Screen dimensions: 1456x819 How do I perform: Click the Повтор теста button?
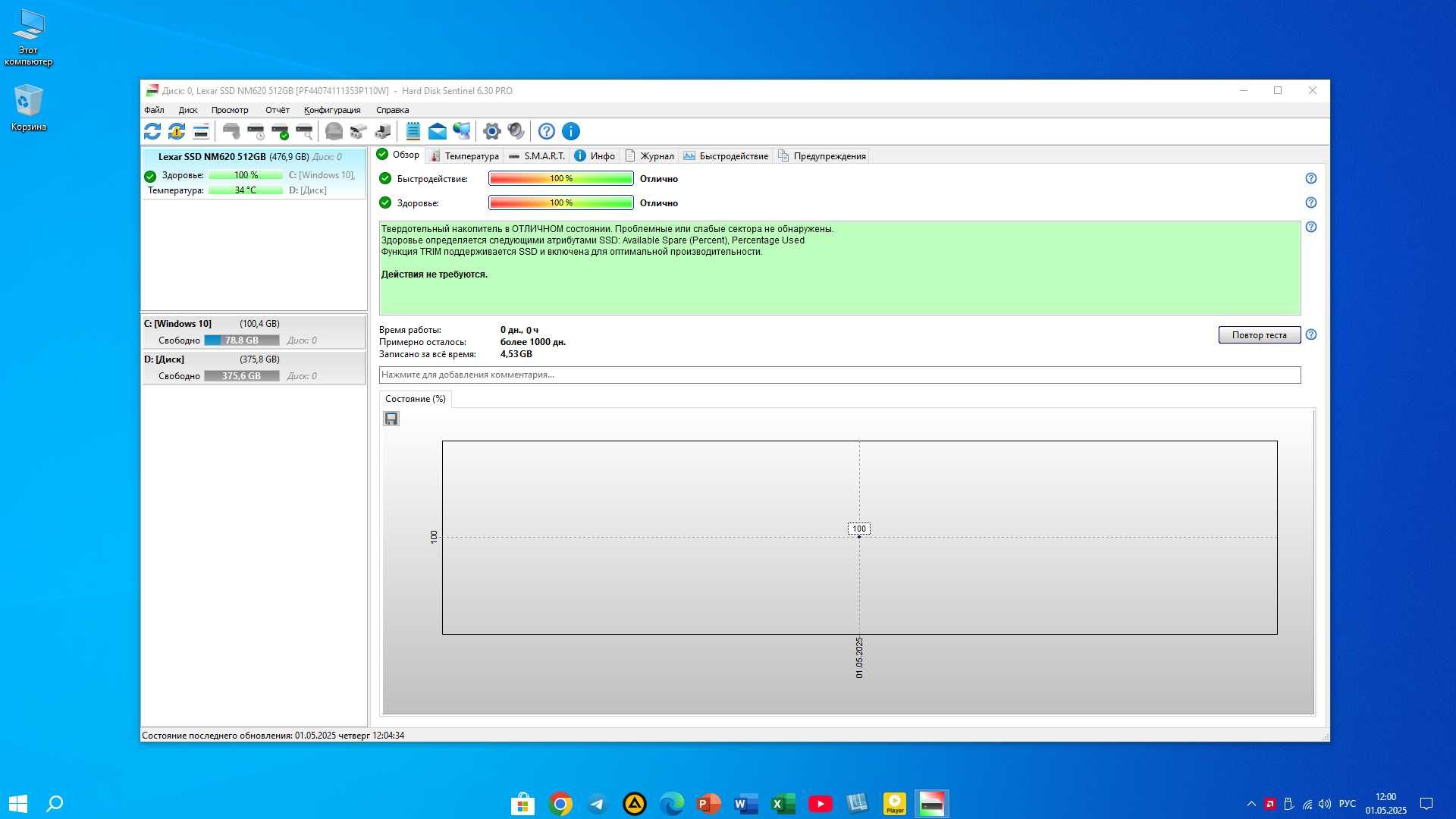[x=1260, y=335]
